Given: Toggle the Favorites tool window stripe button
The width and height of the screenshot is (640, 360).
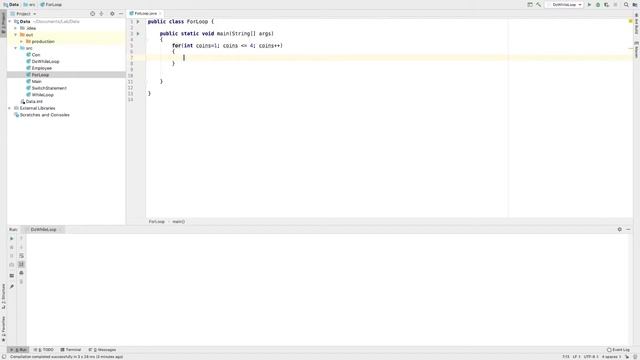Looking at the screenshot, I should (3, 329).
